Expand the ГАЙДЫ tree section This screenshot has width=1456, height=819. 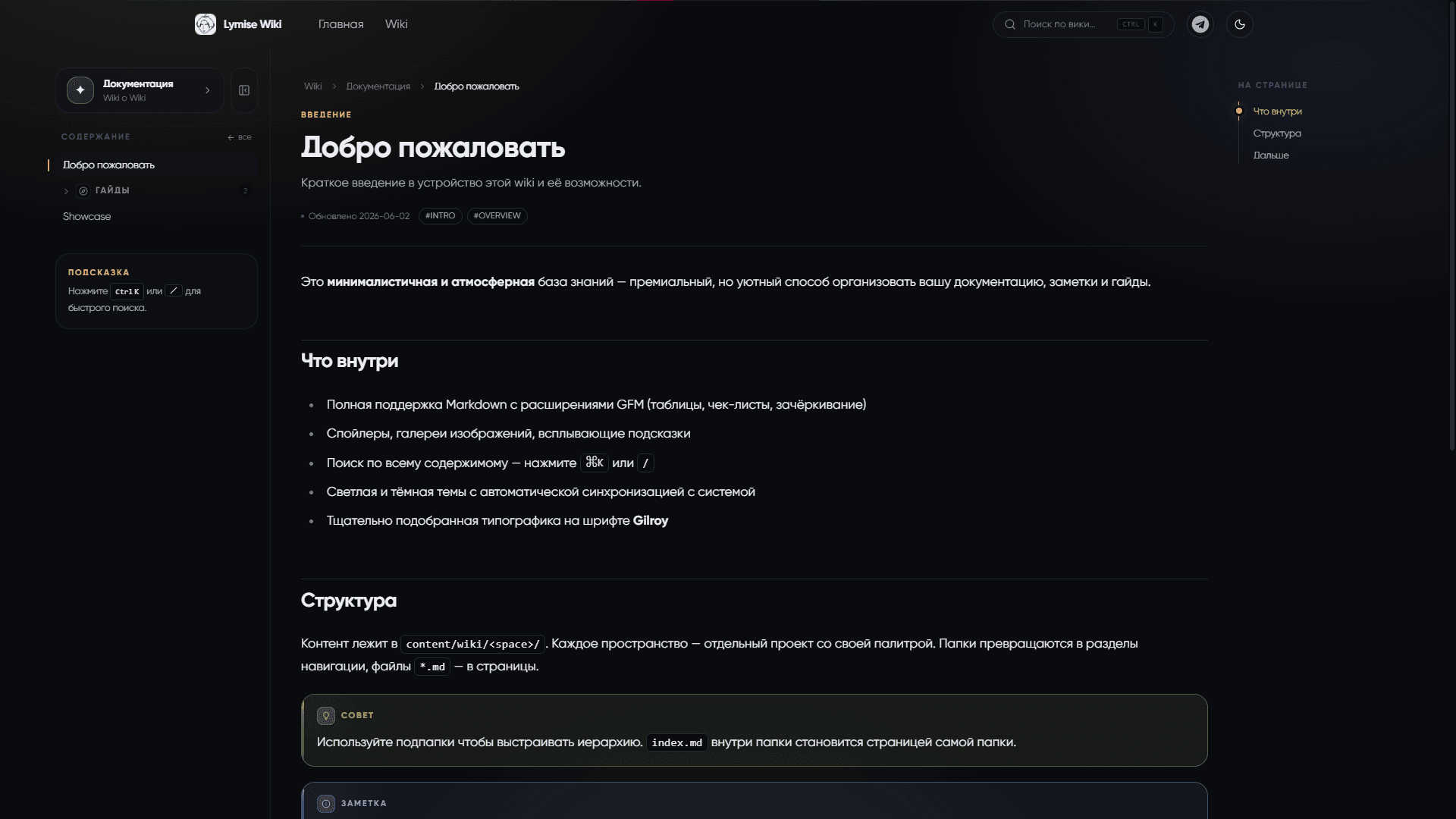pyautogui.click(x=66, y=191)
